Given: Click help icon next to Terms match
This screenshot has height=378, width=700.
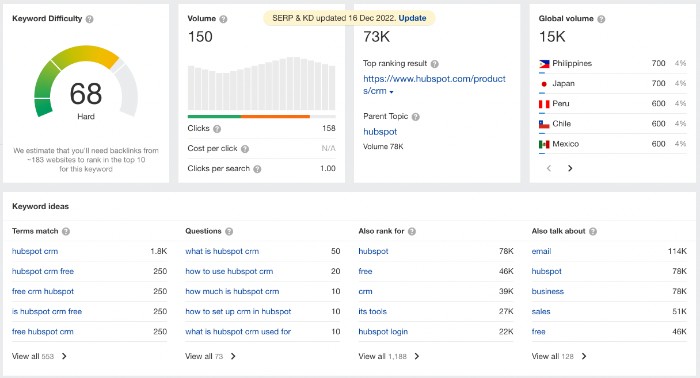Looking at the screenshot, I should click(66, 231).
